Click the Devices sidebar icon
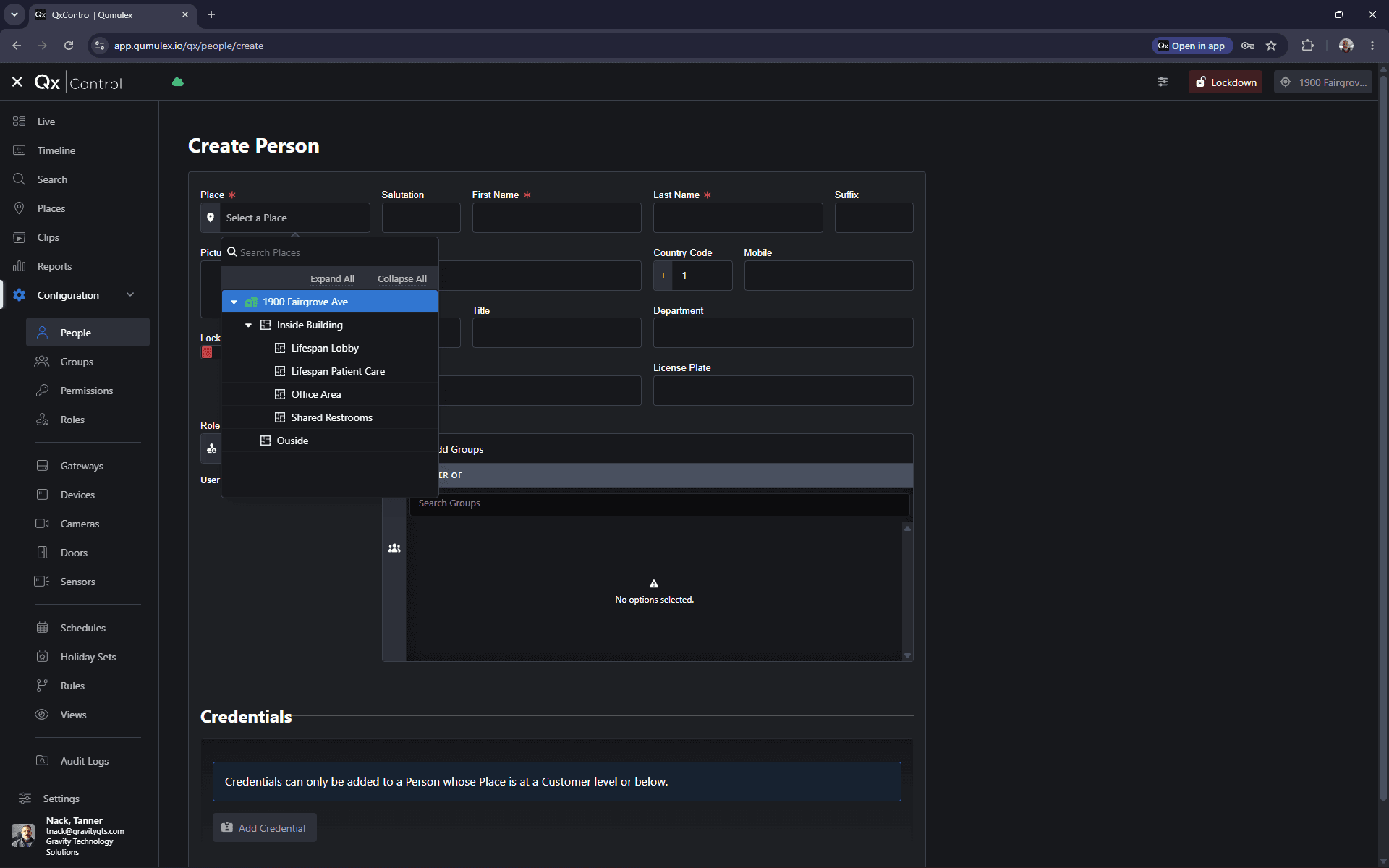 (42, 495)
